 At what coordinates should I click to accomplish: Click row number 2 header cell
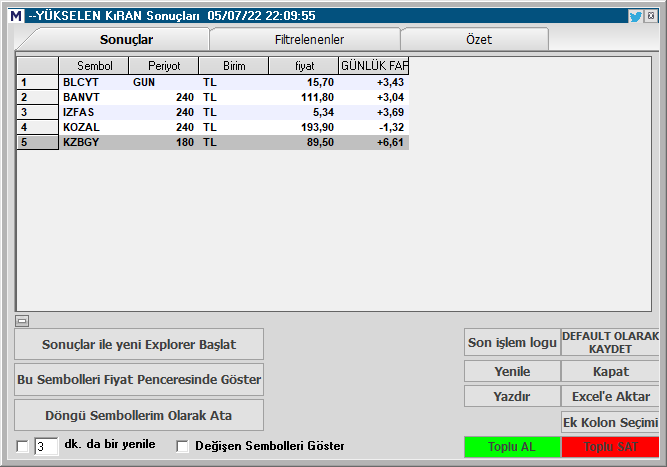pyautogui.click(x=37, y=97)
